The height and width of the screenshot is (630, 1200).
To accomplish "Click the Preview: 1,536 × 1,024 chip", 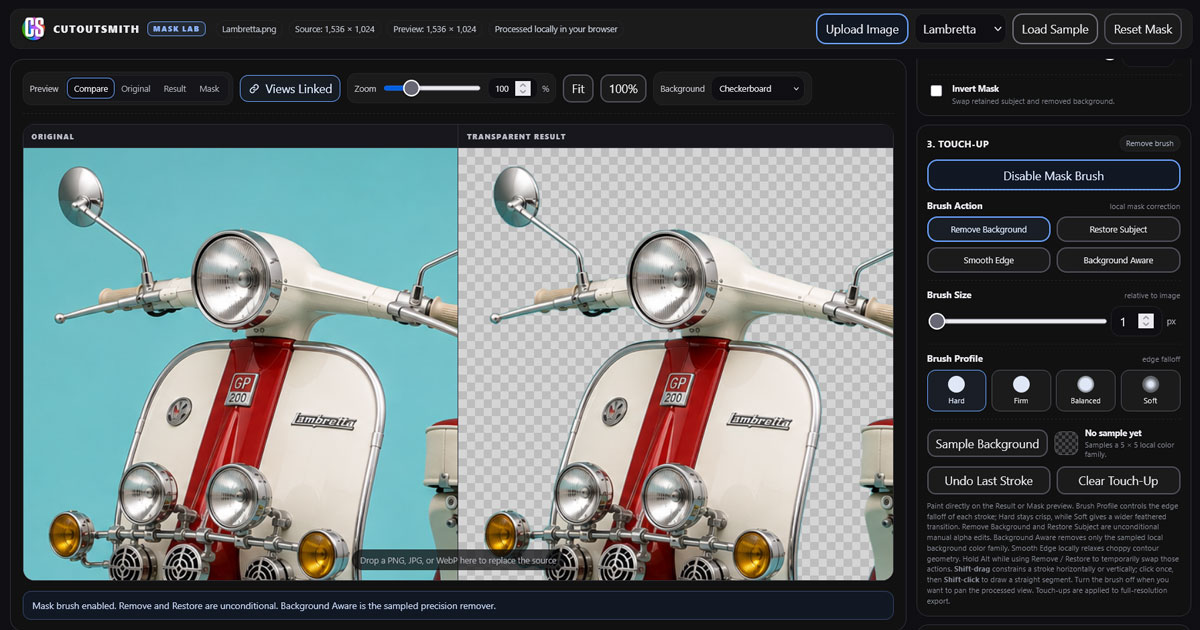I will pos(435,29).
